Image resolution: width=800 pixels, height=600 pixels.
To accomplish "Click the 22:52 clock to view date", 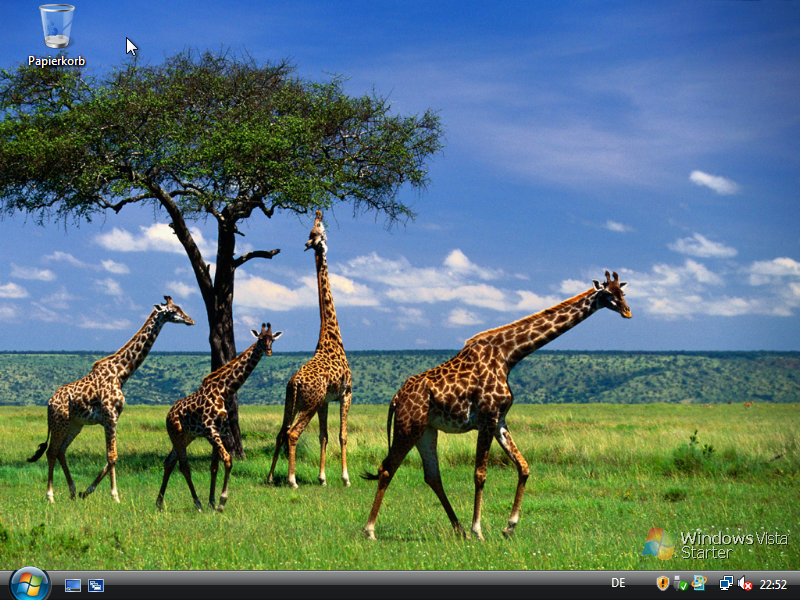I will pyautogui.click(x=772, y=583).
